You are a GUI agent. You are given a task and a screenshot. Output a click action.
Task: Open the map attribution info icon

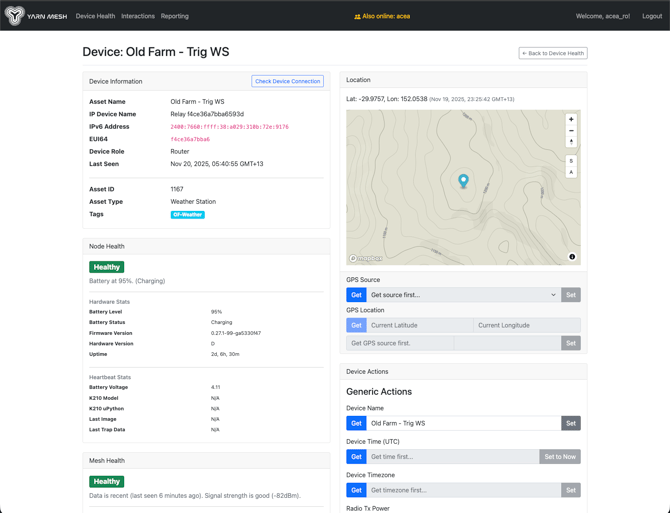(572, 257)
